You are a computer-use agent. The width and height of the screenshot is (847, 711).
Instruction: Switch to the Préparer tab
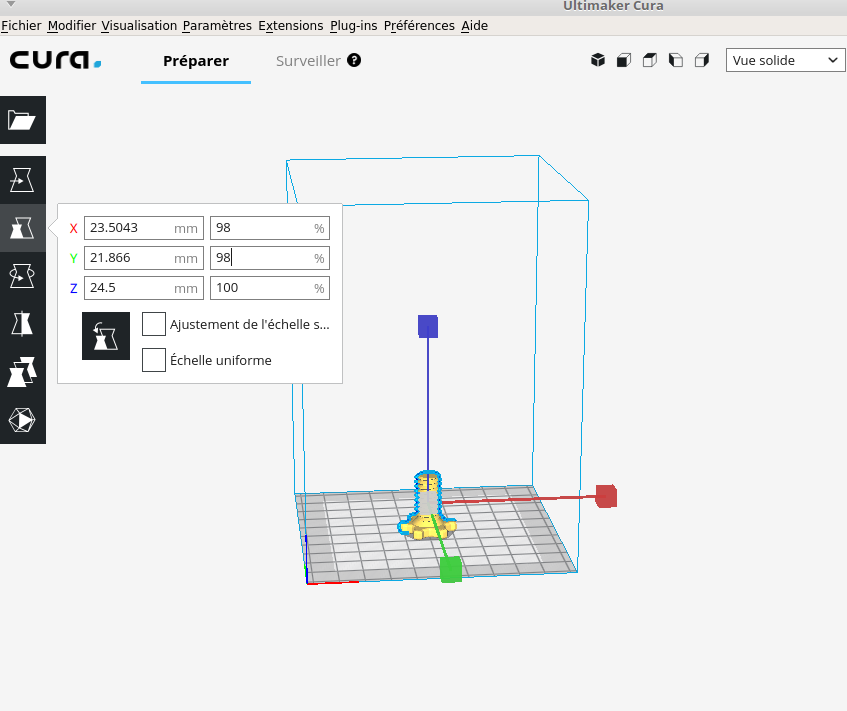click(x=196, y=61)
